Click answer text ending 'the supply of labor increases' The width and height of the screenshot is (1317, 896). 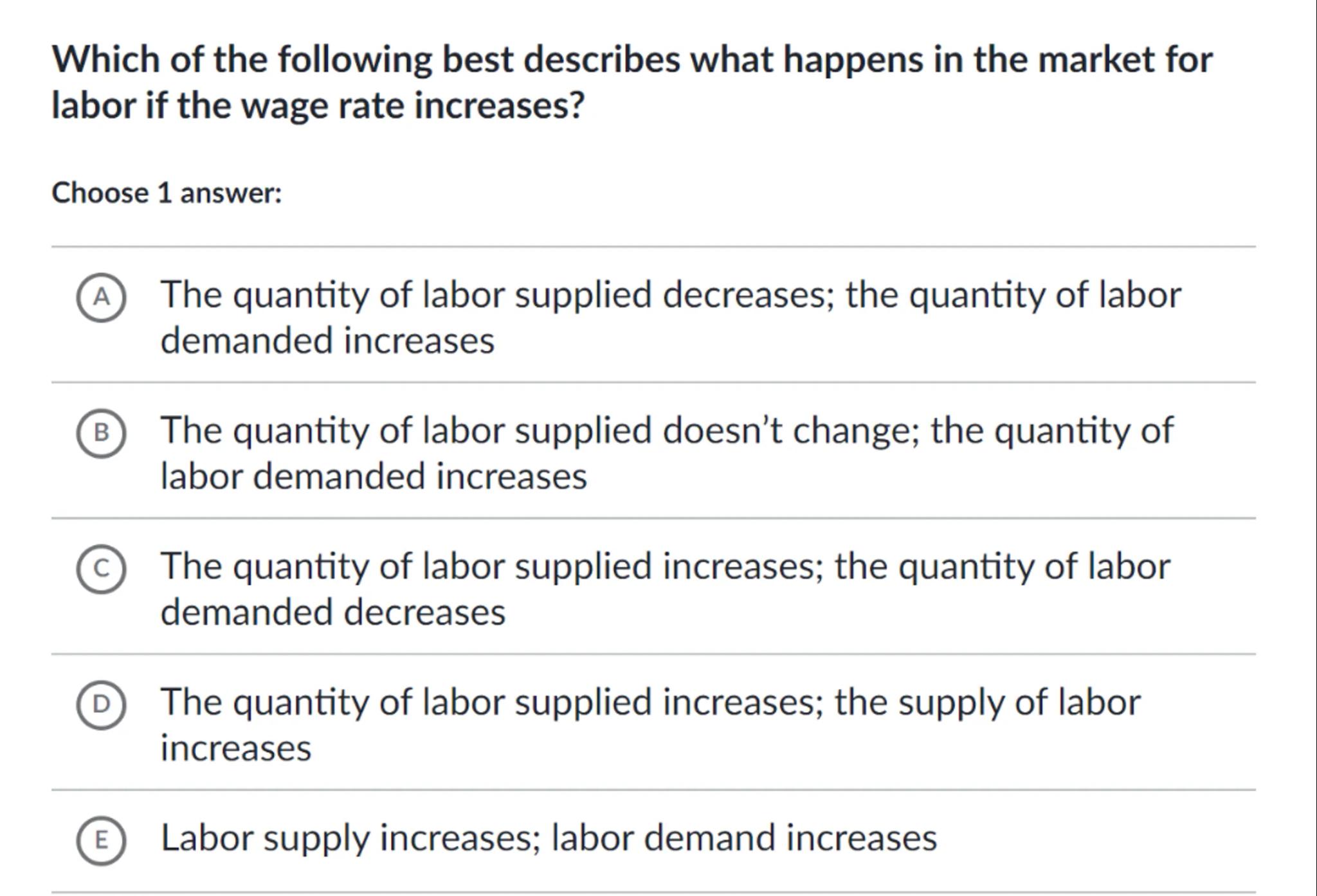(649, 703)
